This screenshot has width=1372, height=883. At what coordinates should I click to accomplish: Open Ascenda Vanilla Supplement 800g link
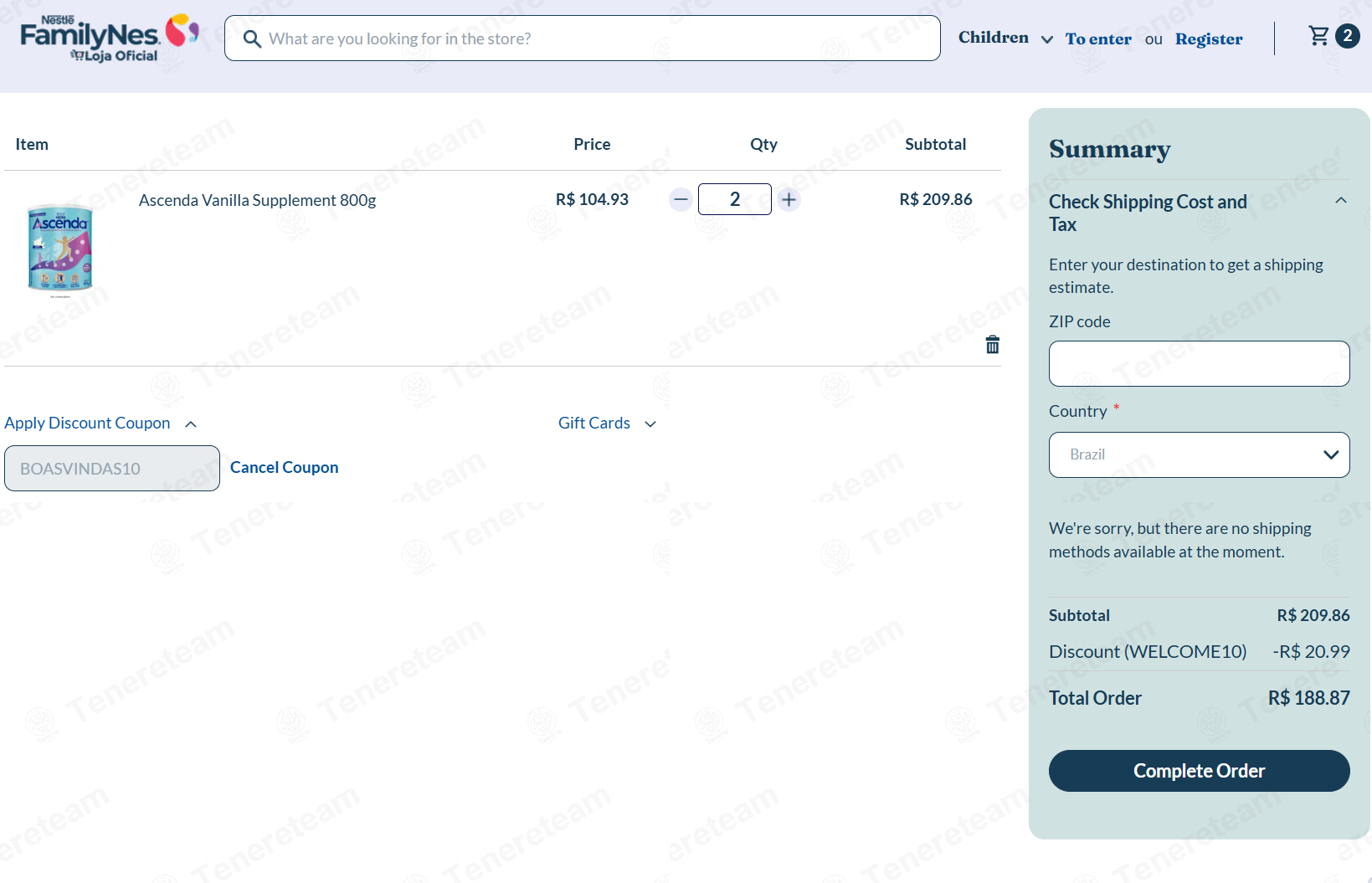pyautogui.click(x=257, y=200)
